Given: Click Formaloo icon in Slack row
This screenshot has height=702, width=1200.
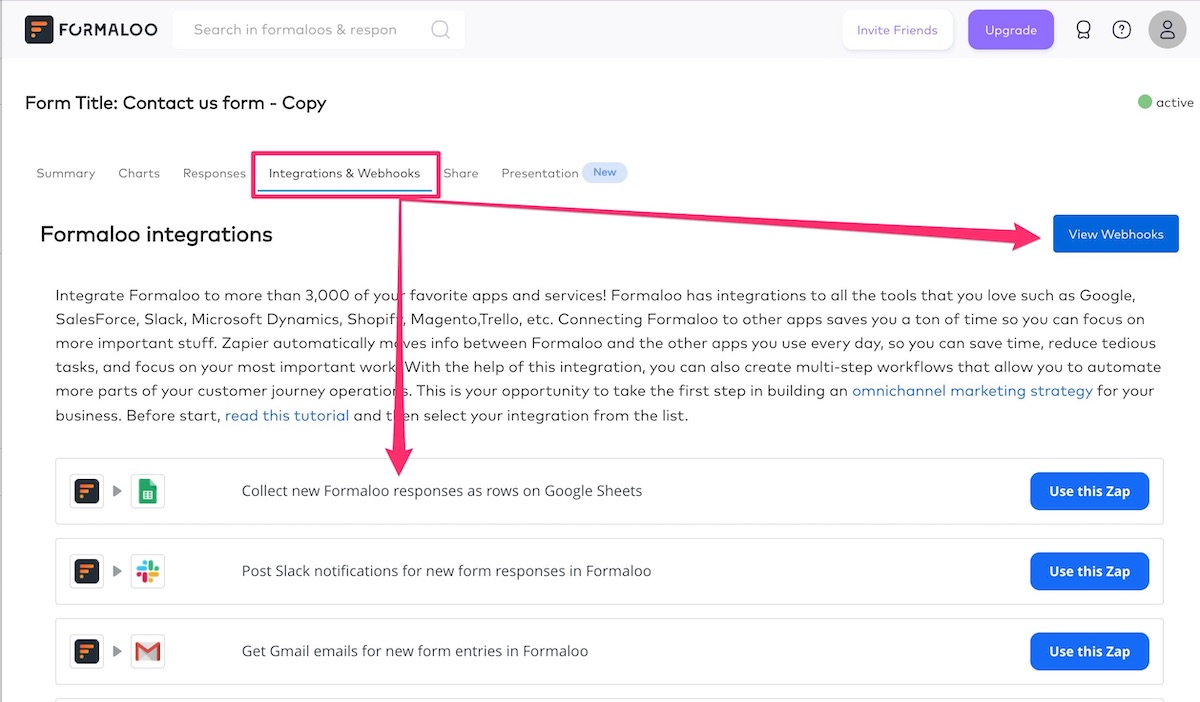Looking at the screenshot, I should pyautogui.click(x=87, y=571).
